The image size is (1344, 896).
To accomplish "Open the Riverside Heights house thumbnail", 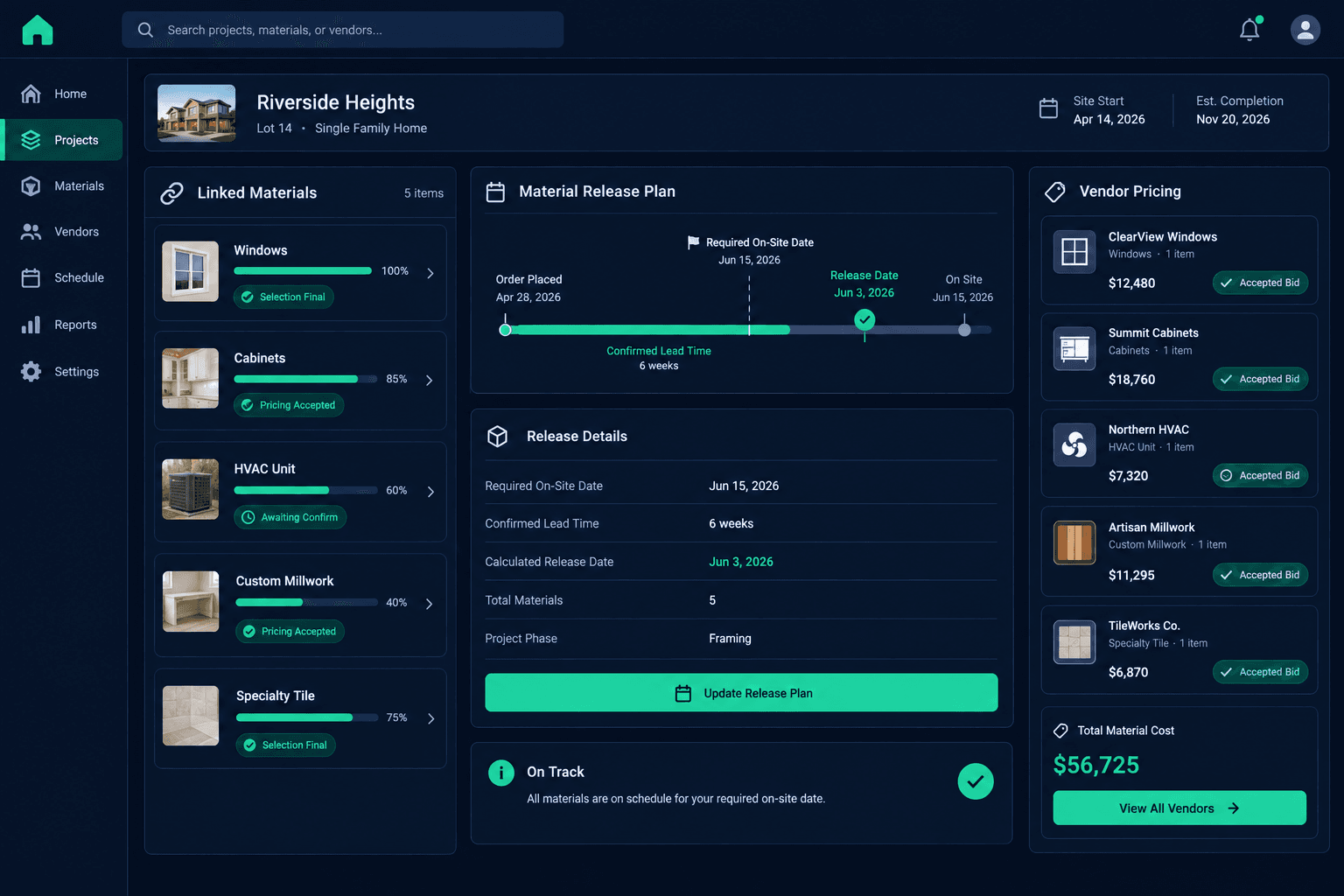I will (x=196, y=113).
